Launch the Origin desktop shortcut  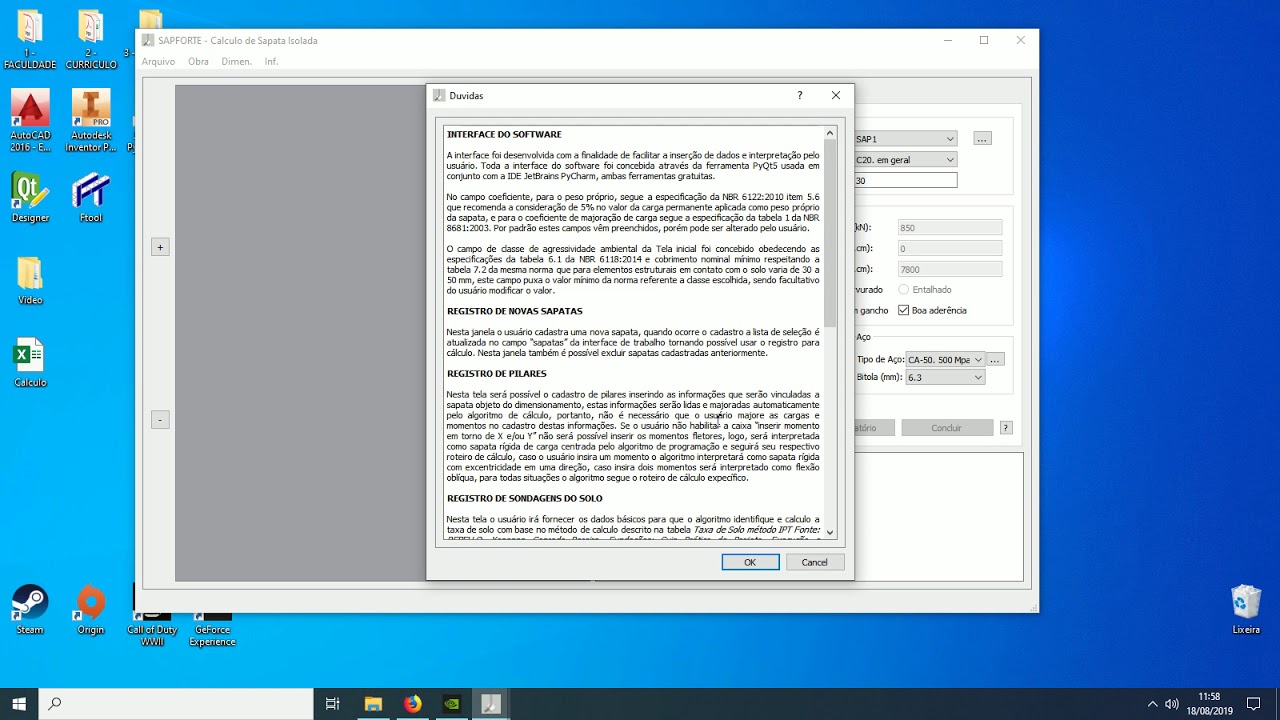91,609
